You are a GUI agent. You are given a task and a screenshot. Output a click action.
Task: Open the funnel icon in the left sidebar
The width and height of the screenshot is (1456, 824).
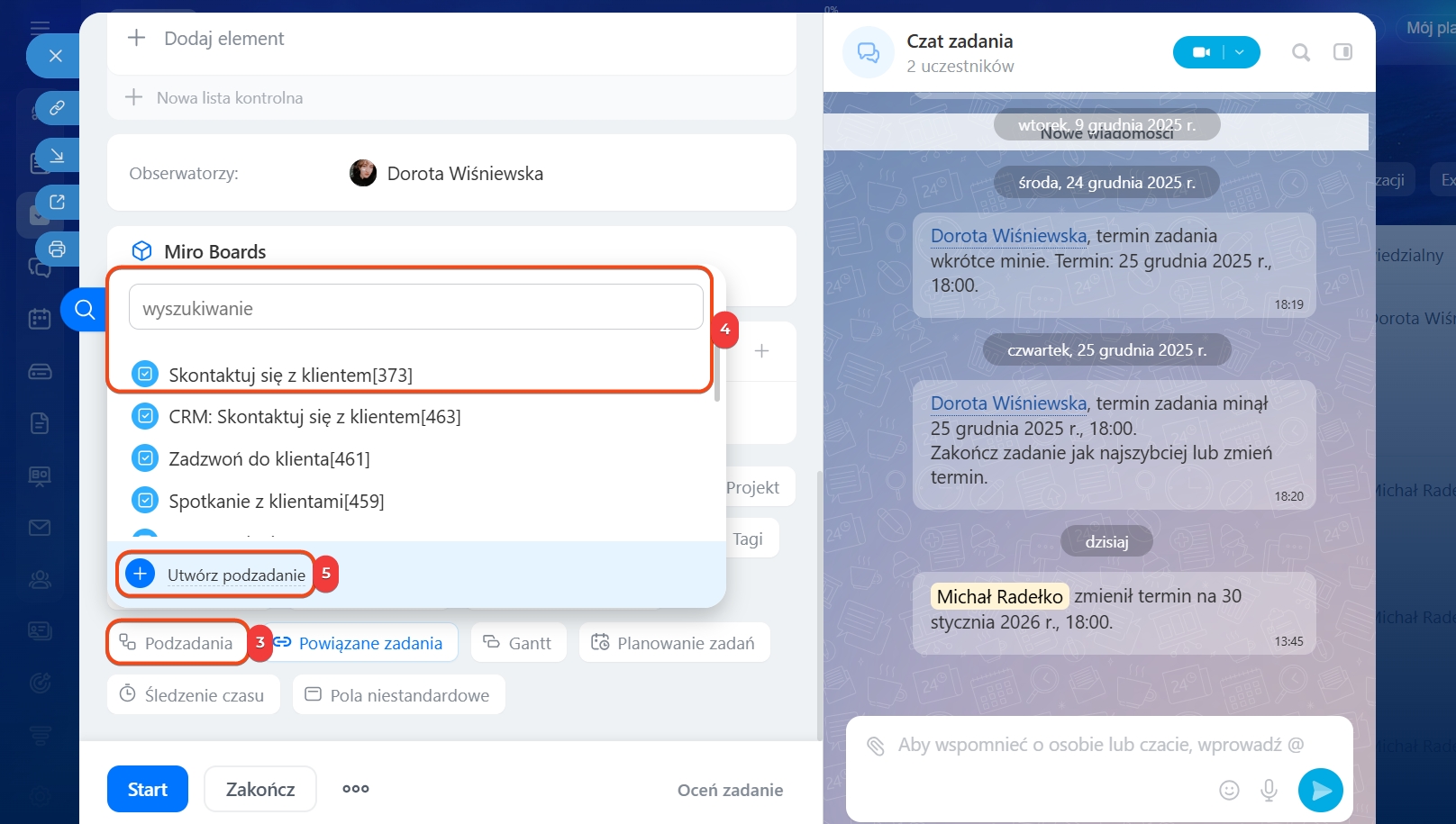point(40,736)
